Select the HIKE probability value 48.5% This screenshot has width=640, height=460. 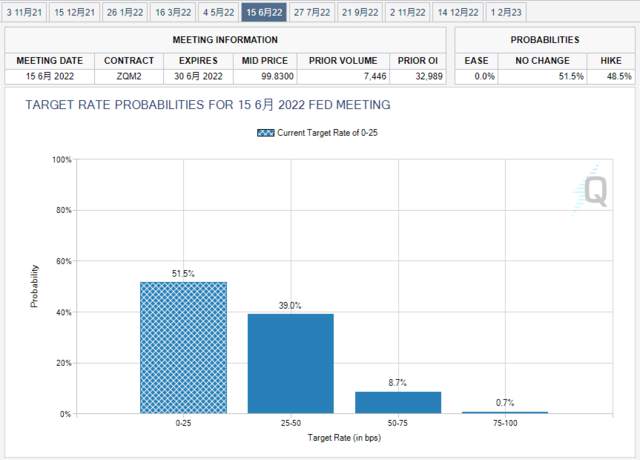[611, 76]
